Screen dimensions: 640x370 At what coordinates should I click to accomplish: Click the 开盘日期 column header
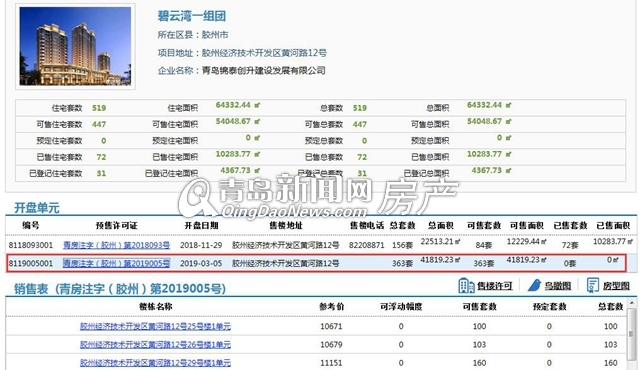pyautogui.click(x=201, y=226)
